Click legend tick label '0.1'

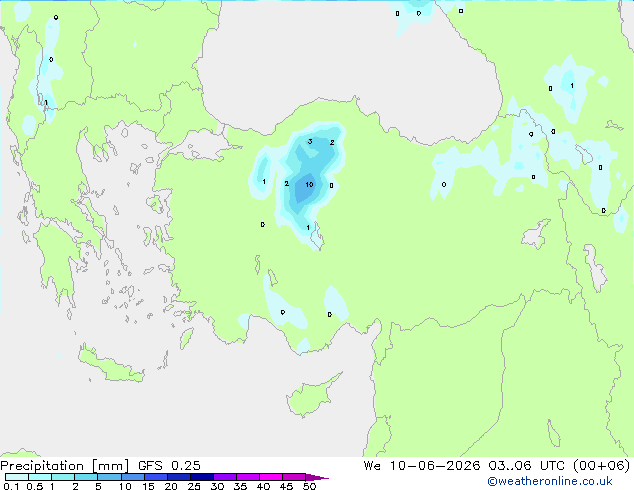pyautogui.click(x=11, y=486)
